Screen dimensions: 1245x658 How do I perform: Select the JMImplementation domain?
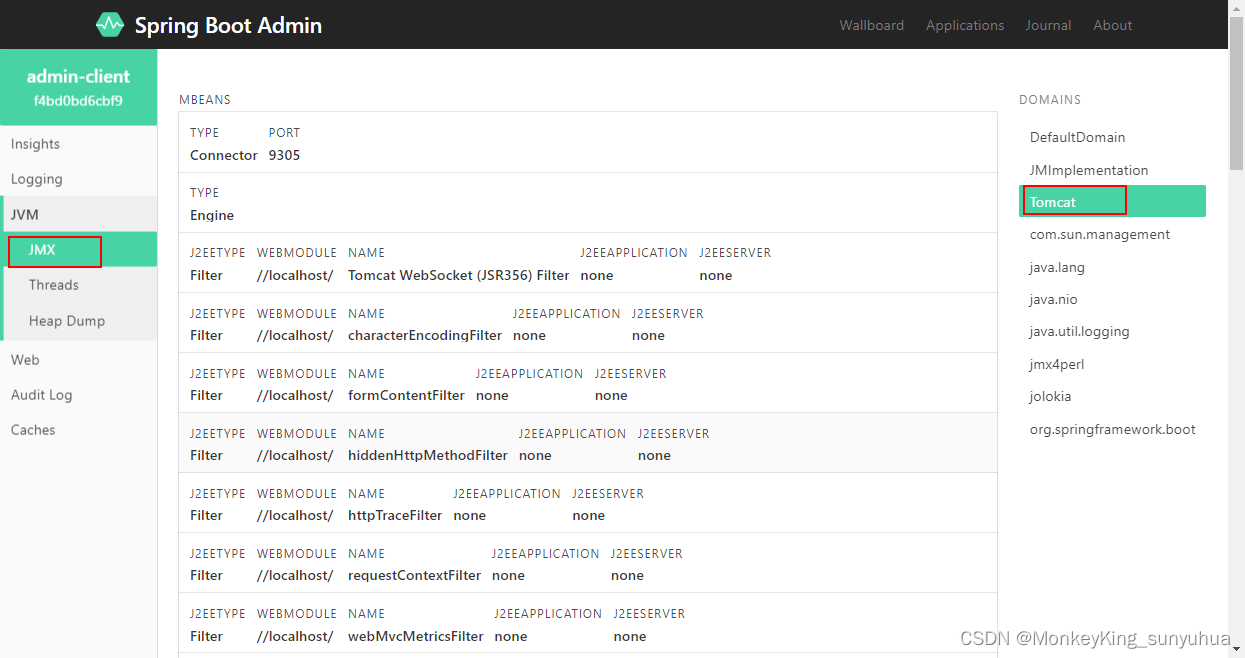tap(1112, 170)
